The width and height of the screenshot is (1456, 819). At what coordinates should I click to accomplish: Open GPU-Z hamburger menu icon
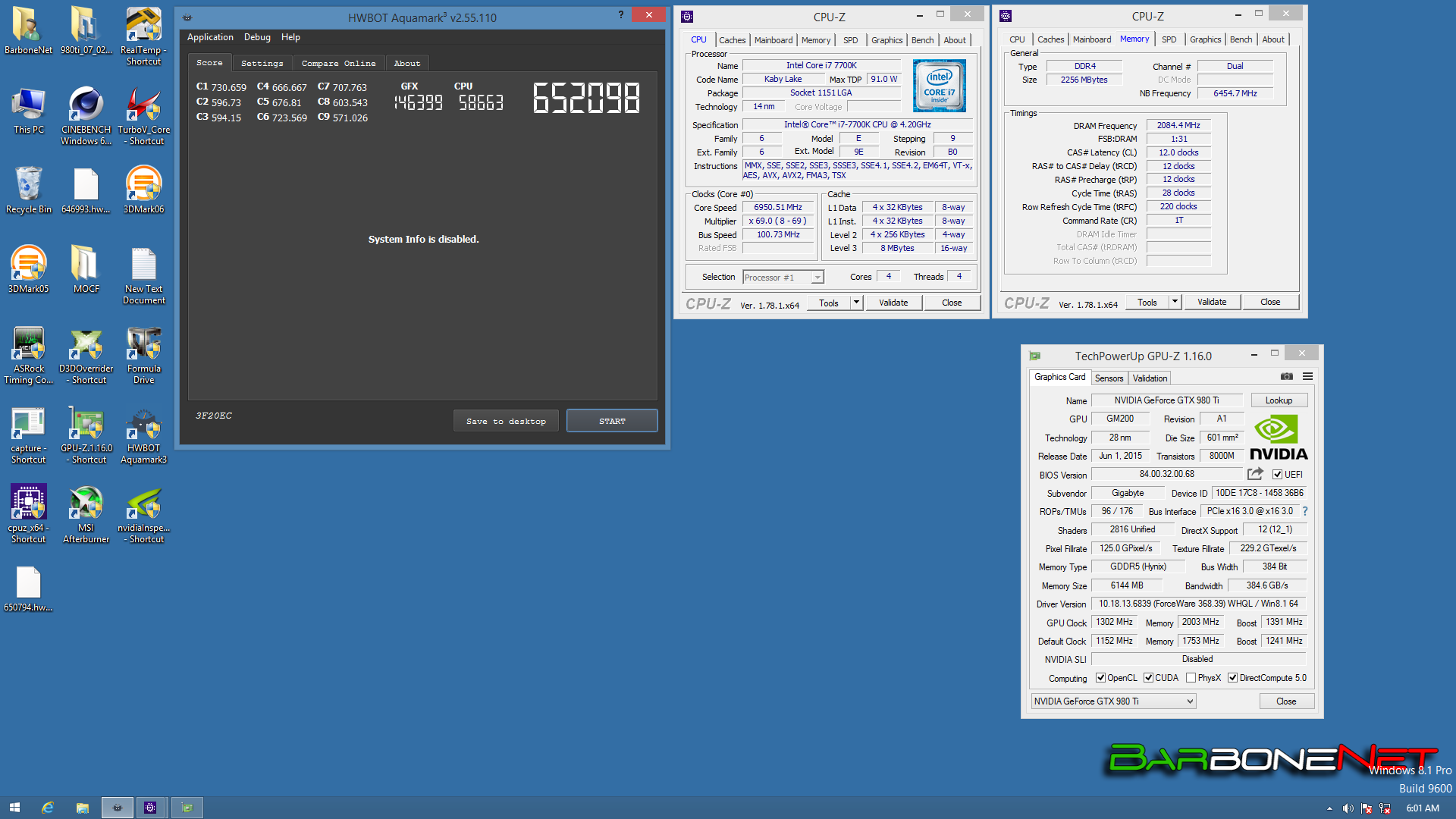1307,376
